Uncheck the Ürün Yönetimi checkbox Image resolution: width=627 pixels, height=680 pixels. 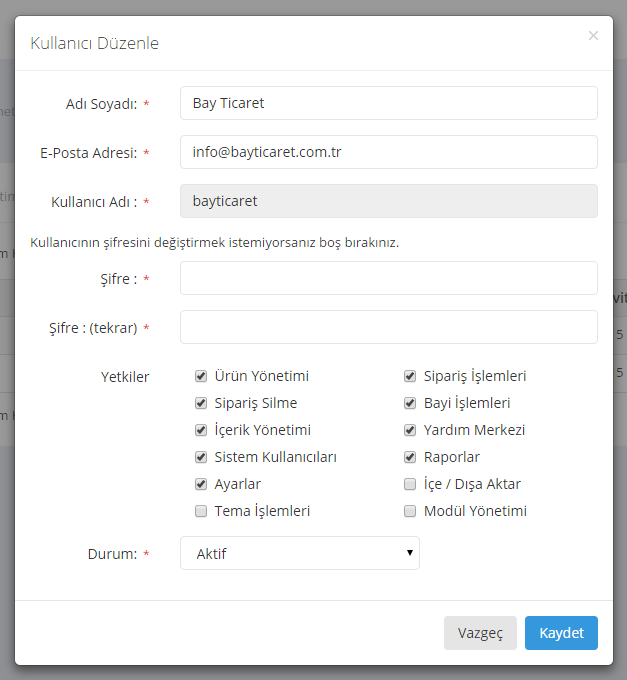[x=201, y=377]
